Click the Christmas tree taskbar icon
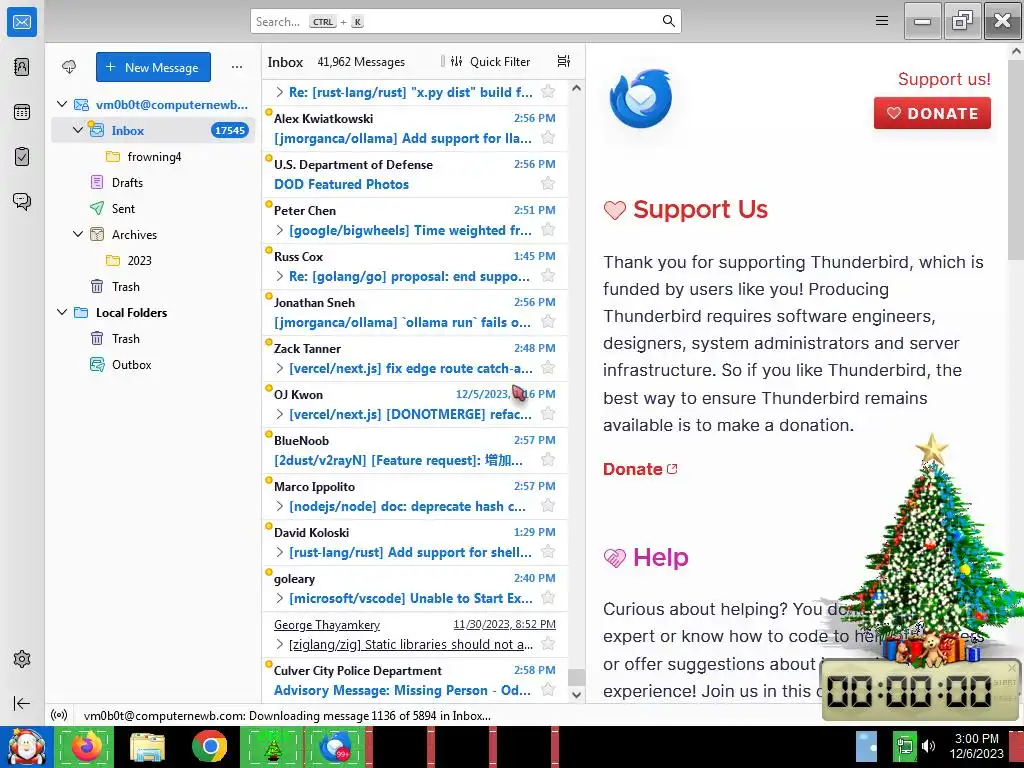 click(272, 746)
